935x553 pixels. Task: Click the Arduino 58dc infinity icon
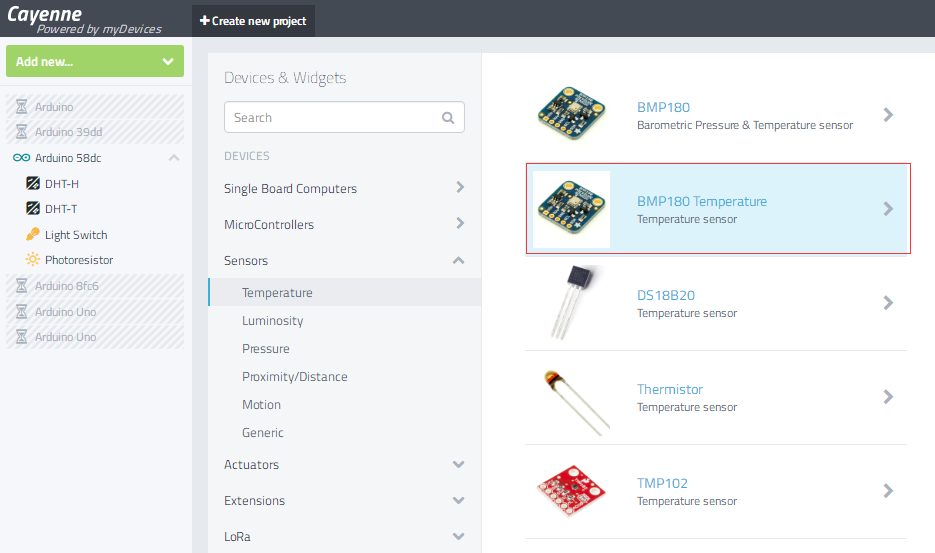click(x=21, y=157)
